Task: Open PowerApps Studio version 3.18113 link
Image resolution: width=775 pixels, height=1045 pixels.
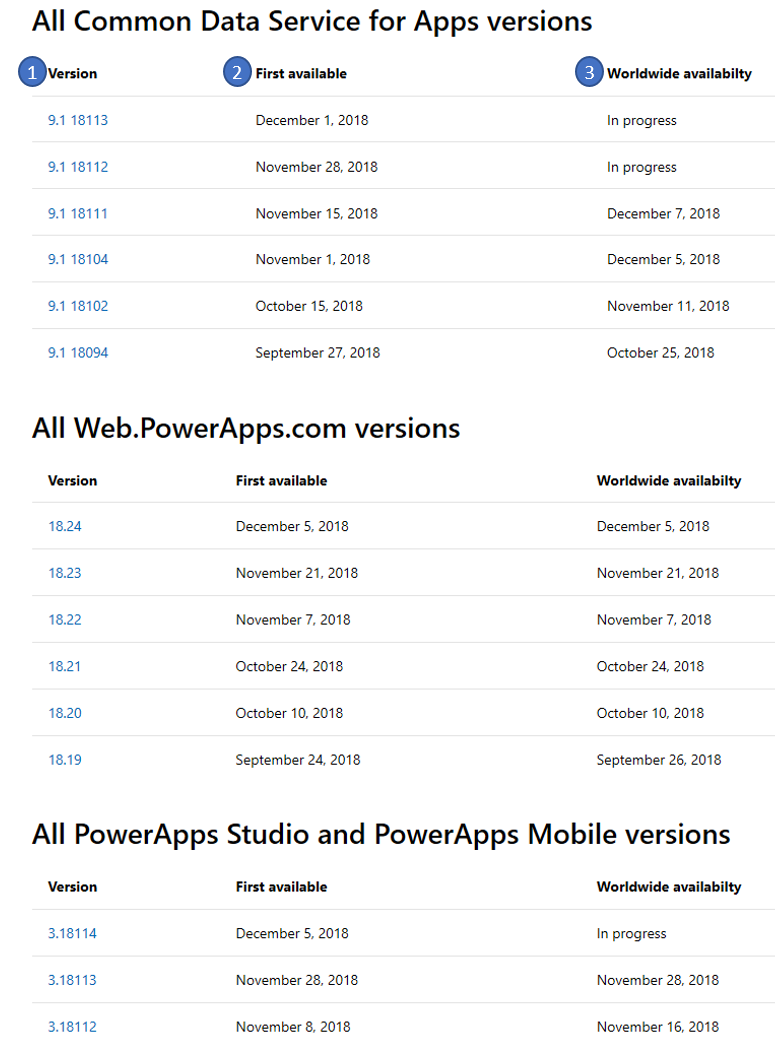Action: click(72, 980)
